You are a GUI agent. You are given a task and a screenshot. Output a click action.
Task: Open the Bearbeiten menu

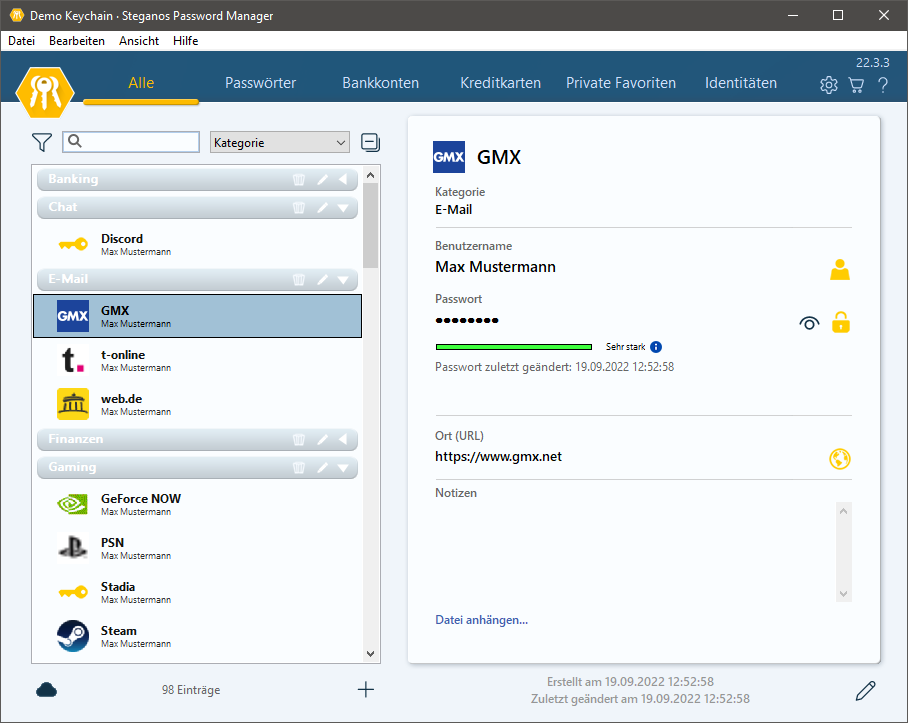[x=76, y=41]
